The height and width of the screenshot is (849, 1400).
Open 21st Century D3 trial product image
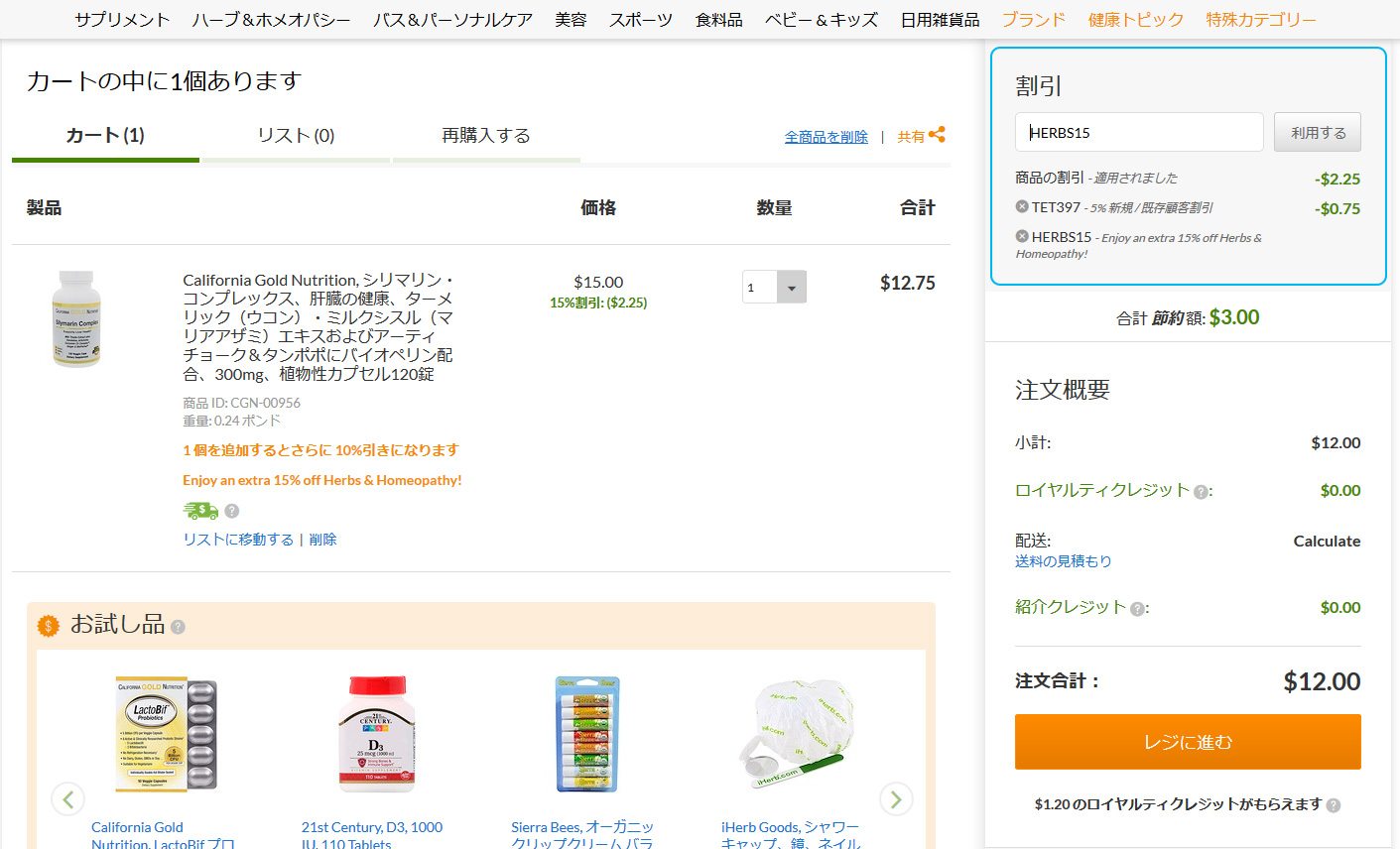[x=376, y=735]
